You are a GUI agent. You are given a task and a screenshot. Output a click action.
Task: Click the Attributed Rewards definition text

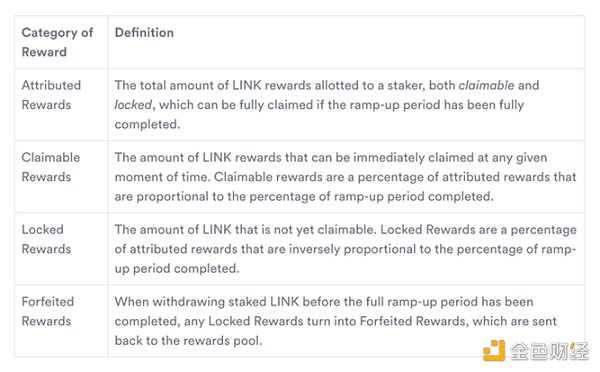coord(327,104)
